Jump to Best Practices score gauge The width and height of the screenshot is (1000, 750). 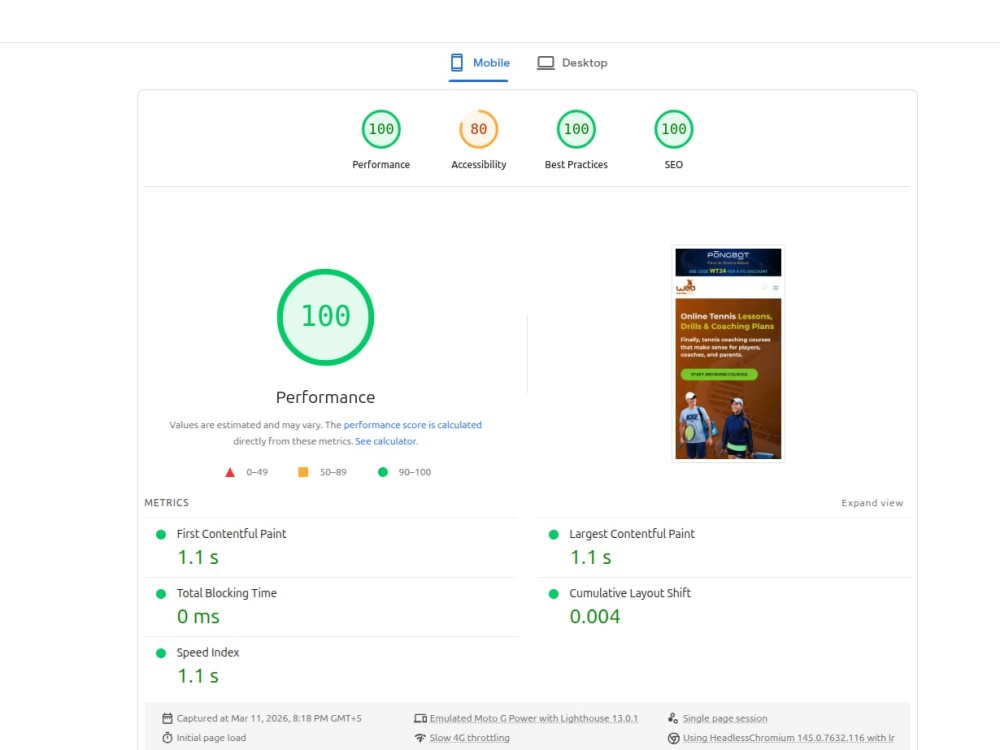click(x=576, y=129)
